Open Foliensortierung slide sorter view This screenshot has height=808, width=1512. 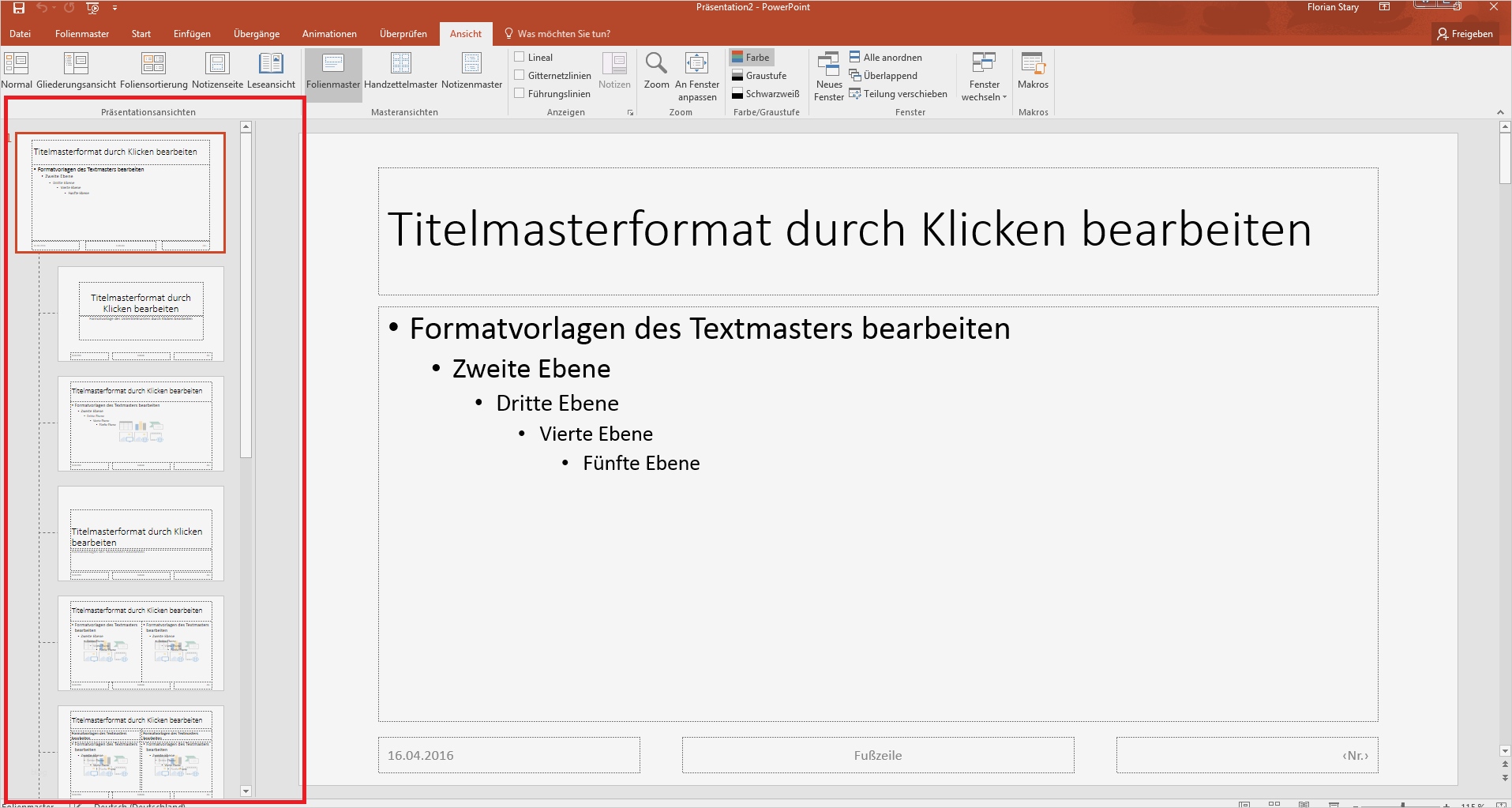[x=154, y=71]
